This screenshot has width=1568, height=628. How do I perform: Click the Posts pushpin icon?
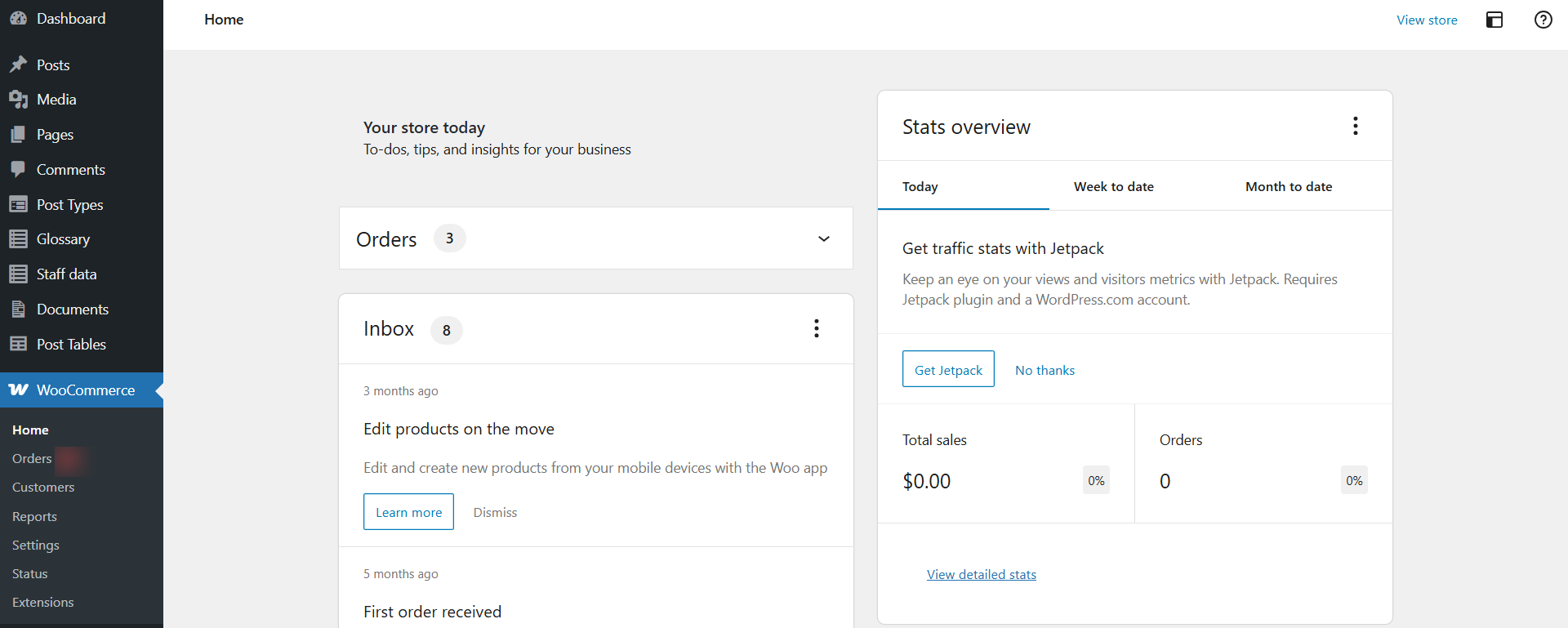tap(18, 65)
